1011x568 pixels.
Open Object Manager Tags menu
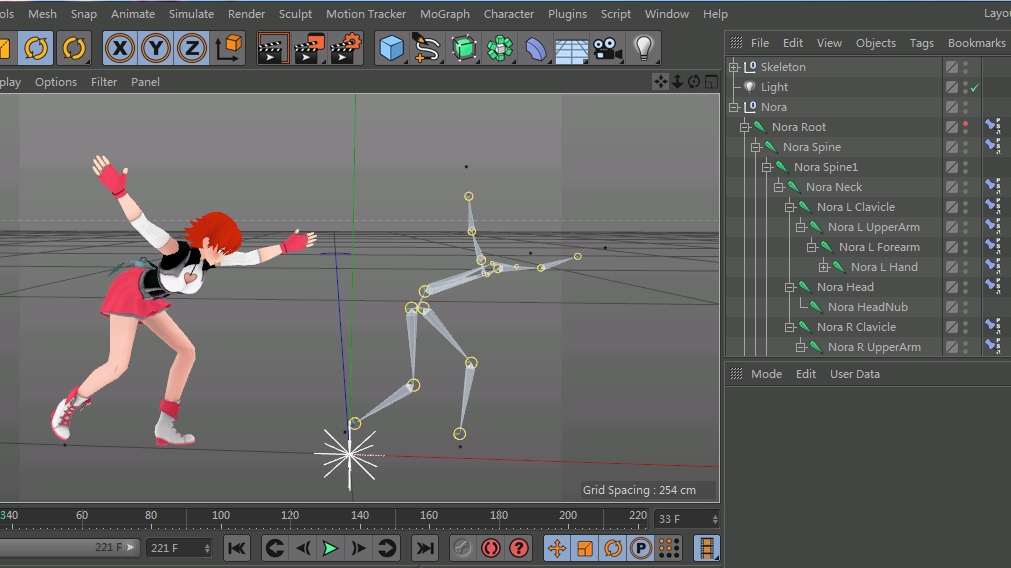(x=921, y=43)
